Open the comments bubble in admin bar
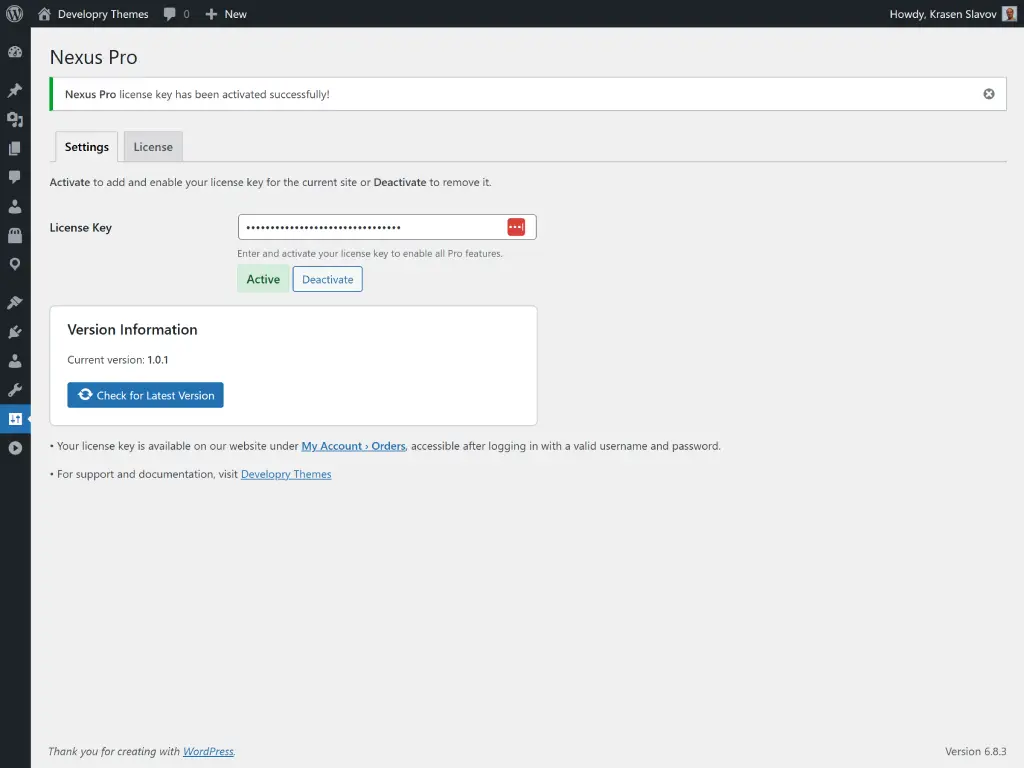This screenshot has width=1024, height=768. click(170, 14)
